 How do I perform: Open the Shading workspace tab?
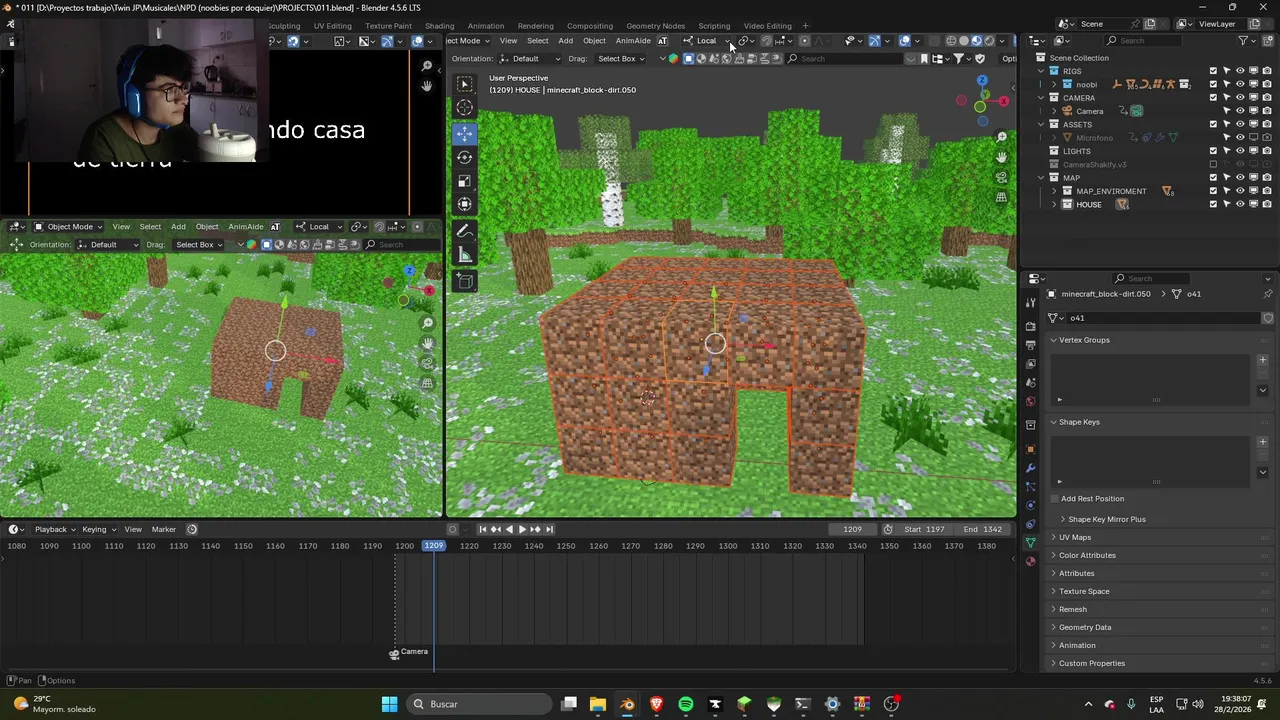(439, 26)
